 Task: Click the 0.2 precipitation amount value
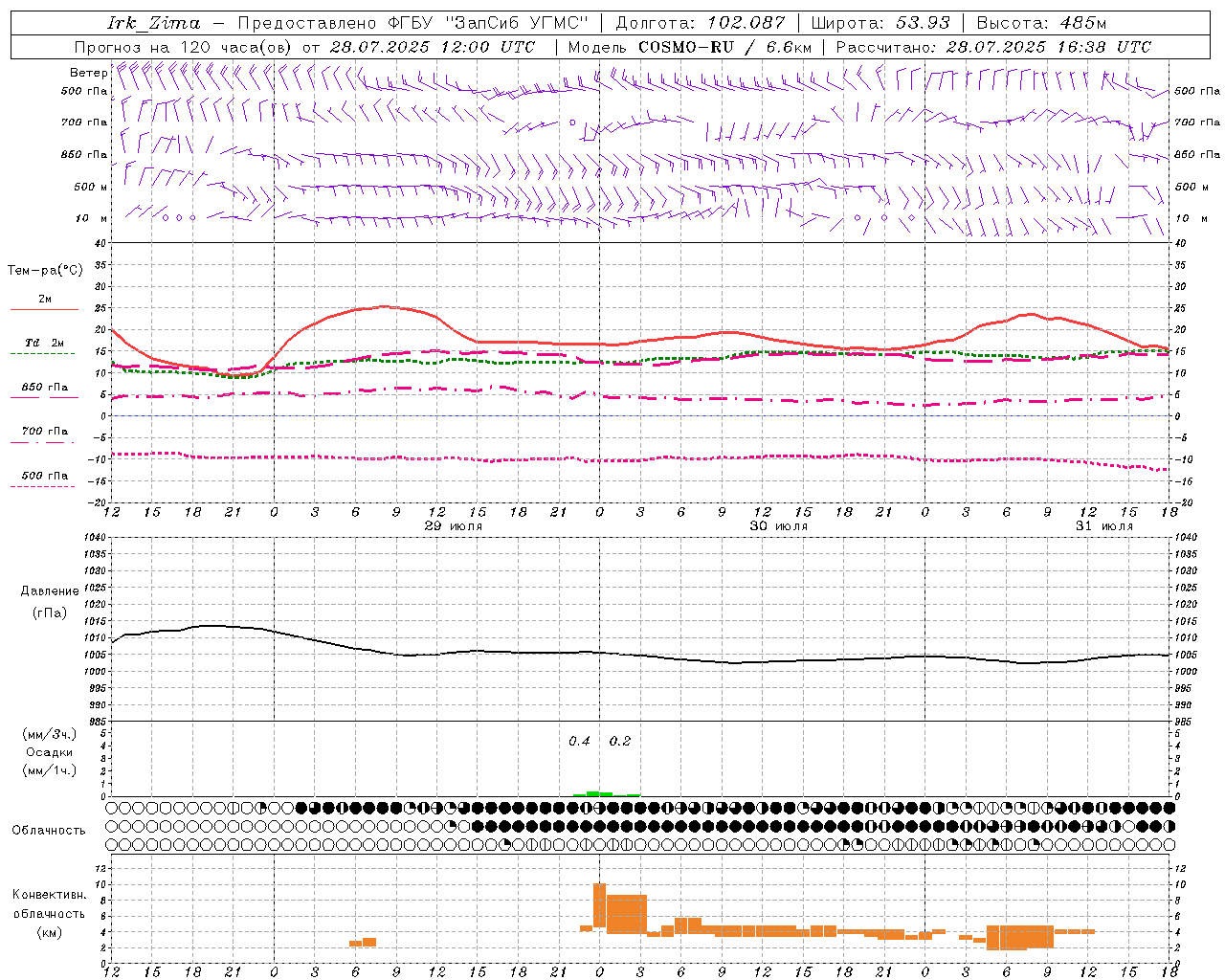click(x=620, y=742)
